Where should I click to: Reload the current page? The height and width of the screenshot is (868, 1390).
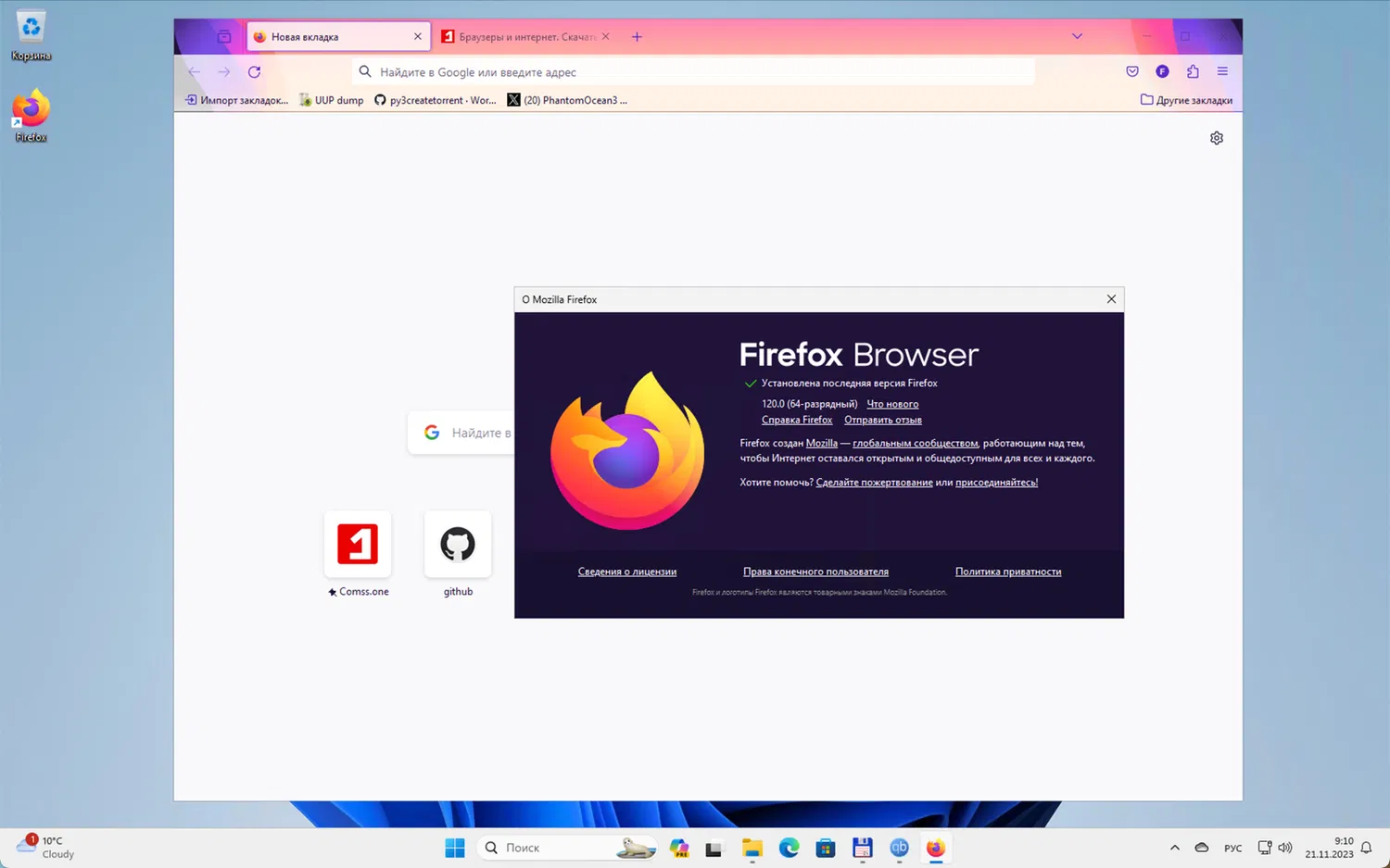point(254,71)
